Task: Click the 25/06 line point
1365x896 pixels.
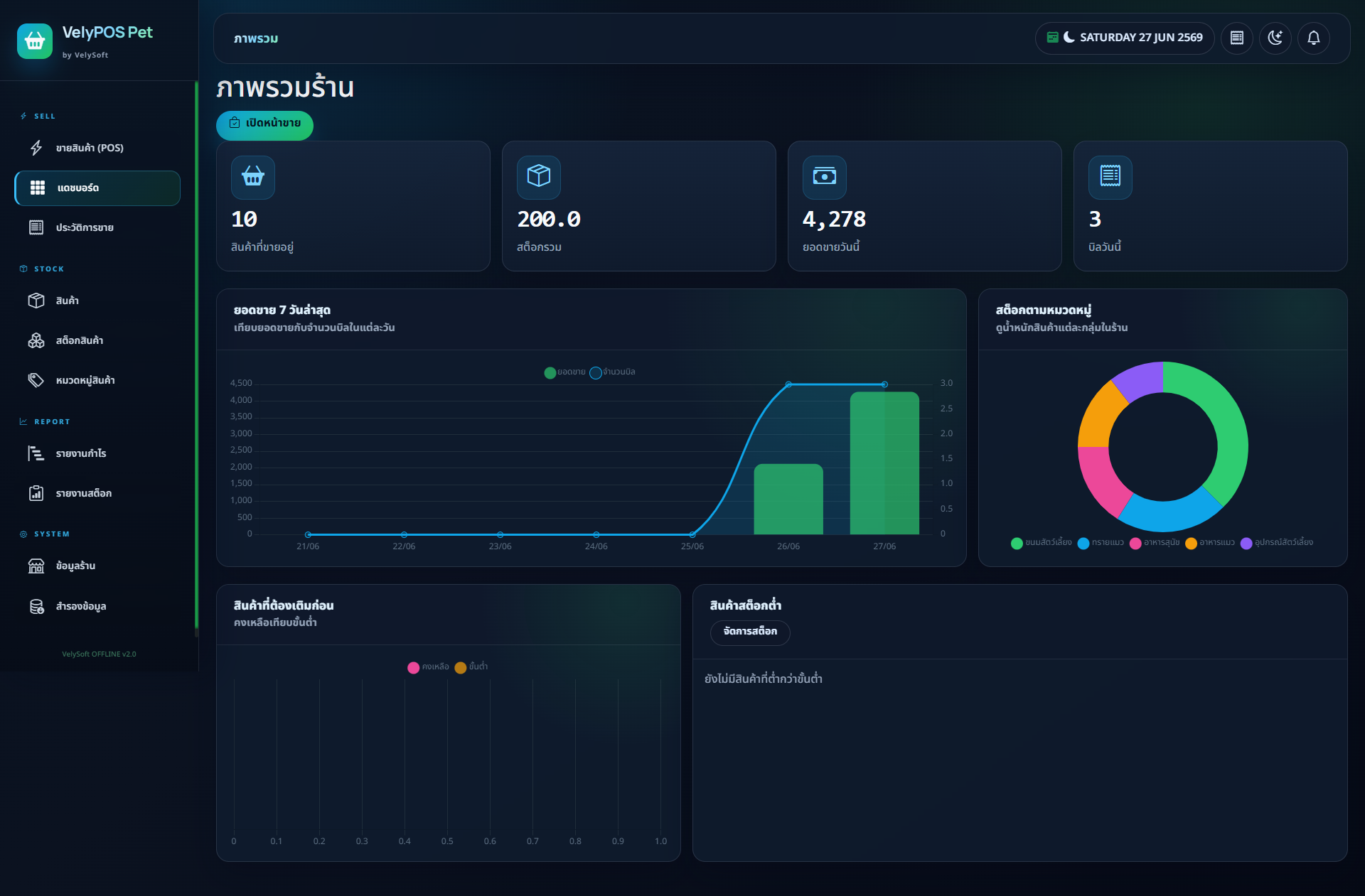Action: (692, 534)
